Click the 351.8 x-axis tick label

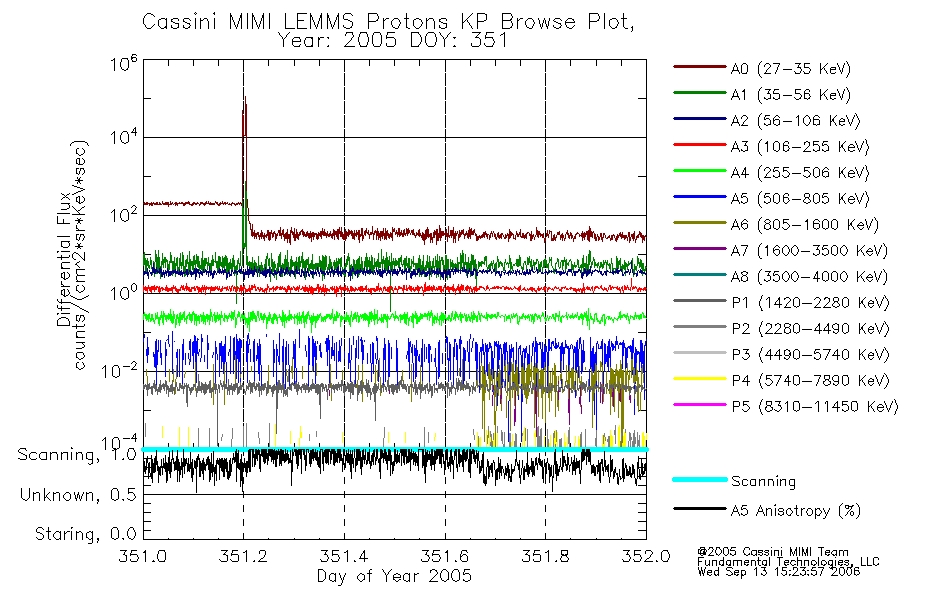pyautogui.click(x=545, y=556)
